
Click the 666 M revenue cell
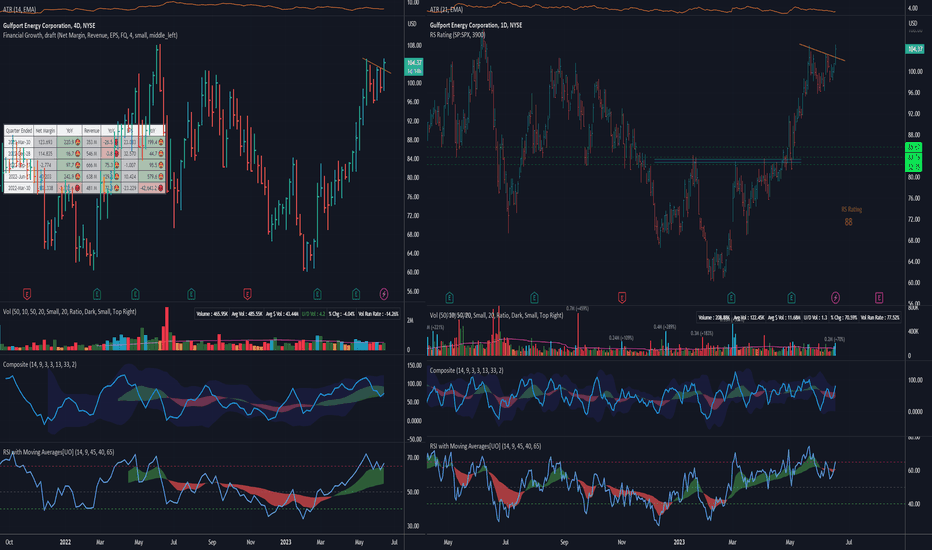click(x=92, y=165)
